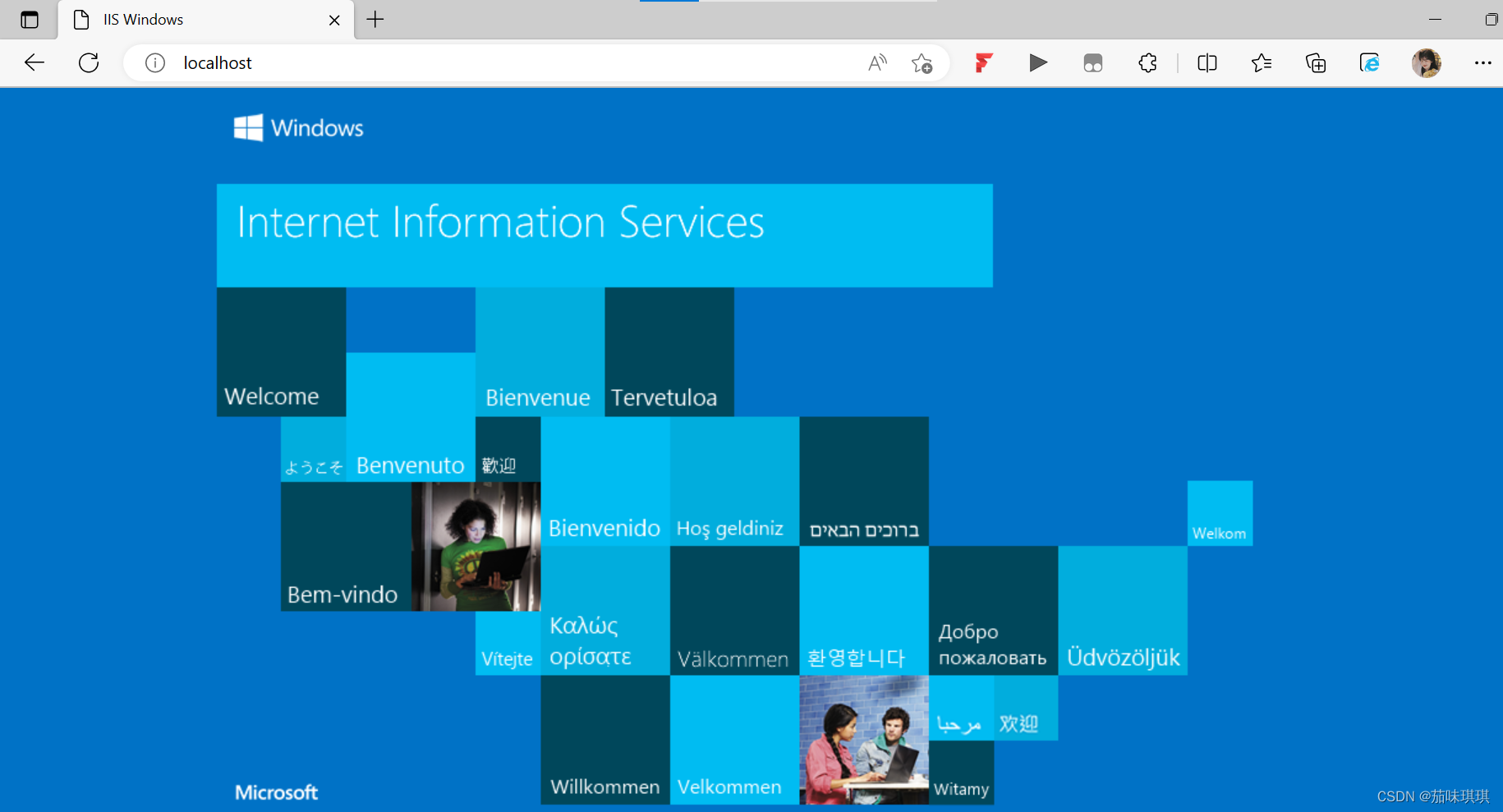Click the Internet Explorer mode icon
Image resolution: width=1503 pixels, height=812 pixels.
coord(1369,63)
